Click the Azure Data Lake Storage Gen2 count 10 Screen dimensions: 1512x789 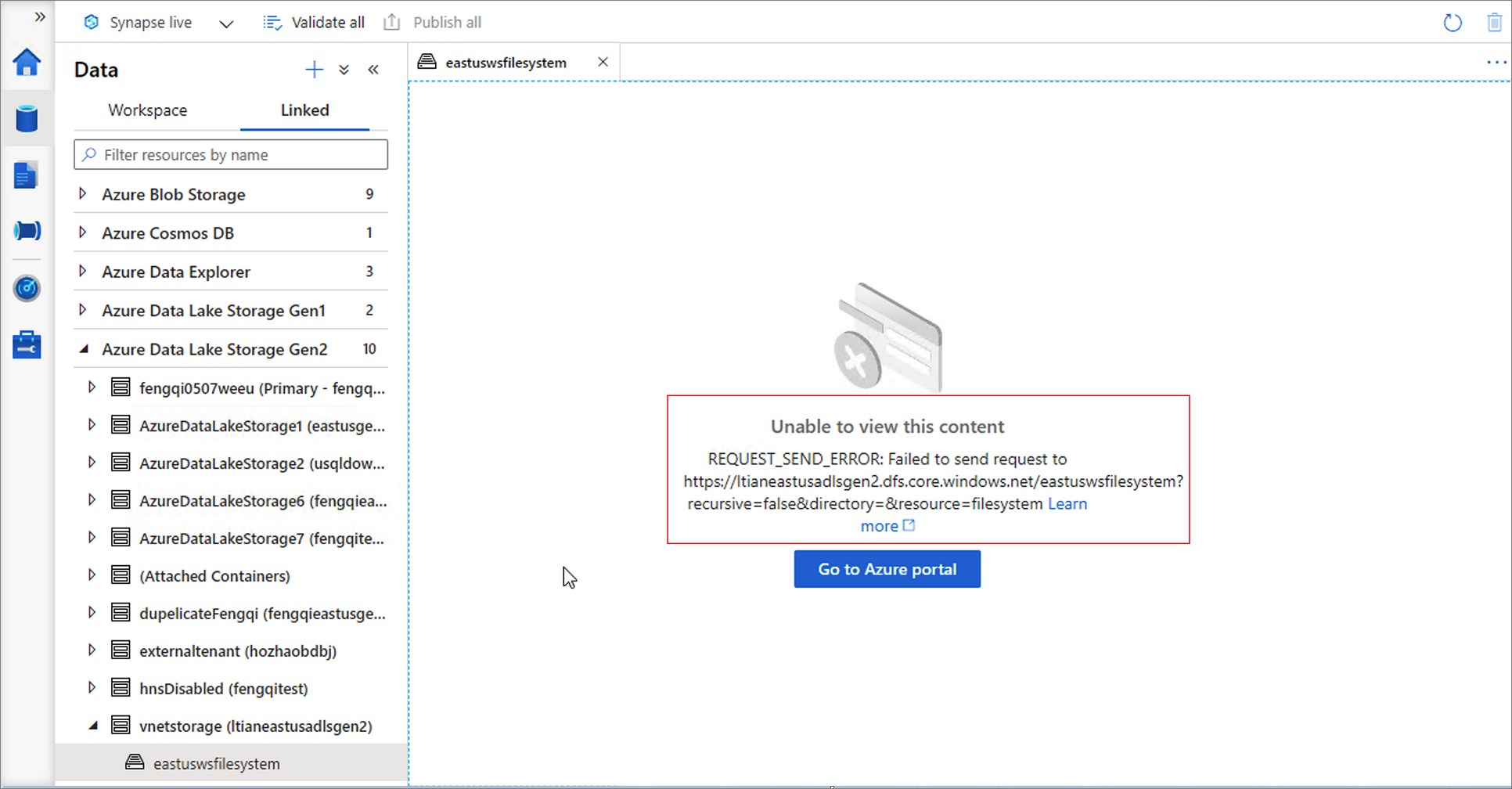pyautogui.click(x=369, y=349)
